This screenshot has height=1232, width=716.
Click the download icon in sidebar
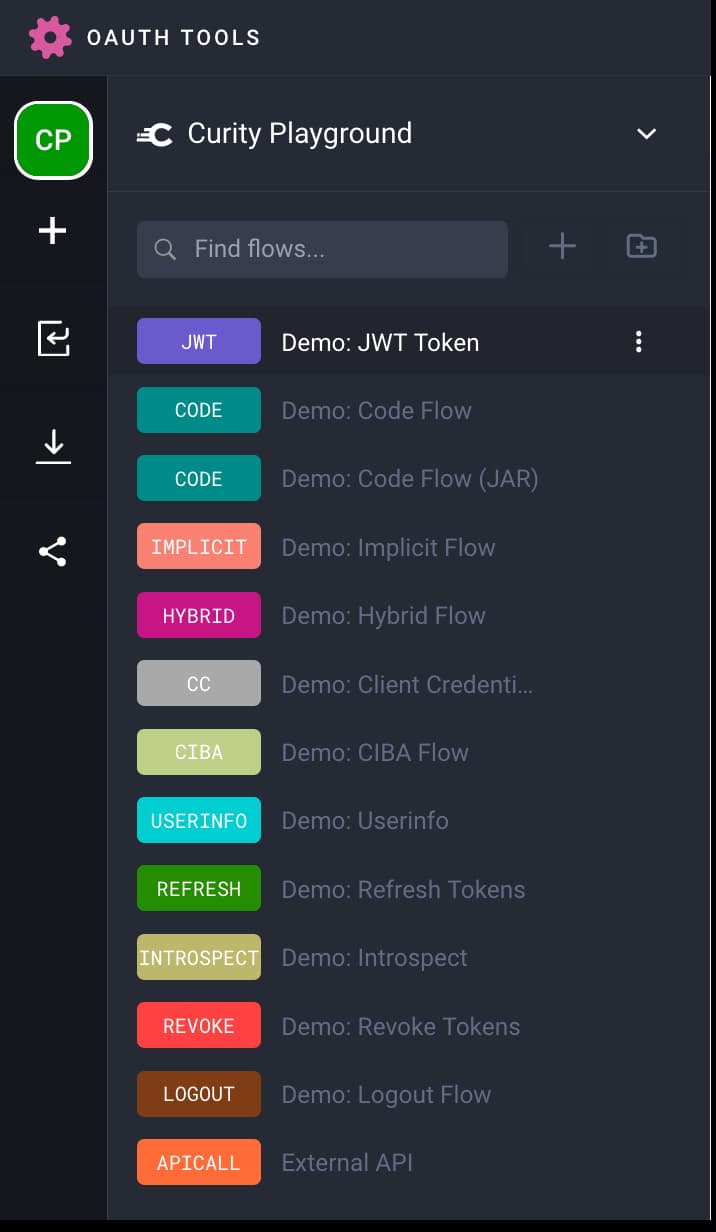tap(53, 446)
